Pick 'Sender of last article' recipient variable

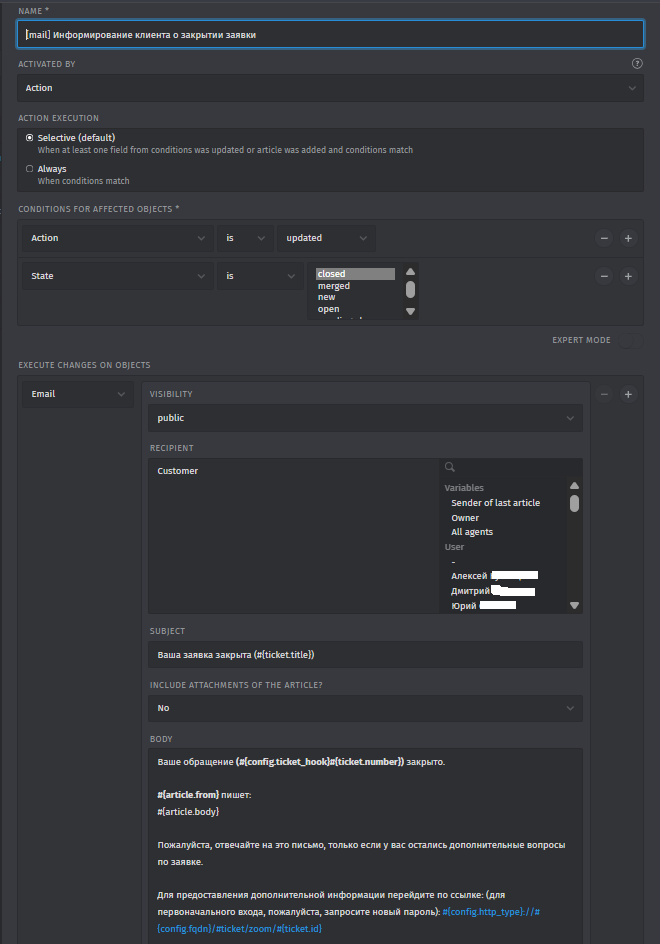click(x=495, y=503)
